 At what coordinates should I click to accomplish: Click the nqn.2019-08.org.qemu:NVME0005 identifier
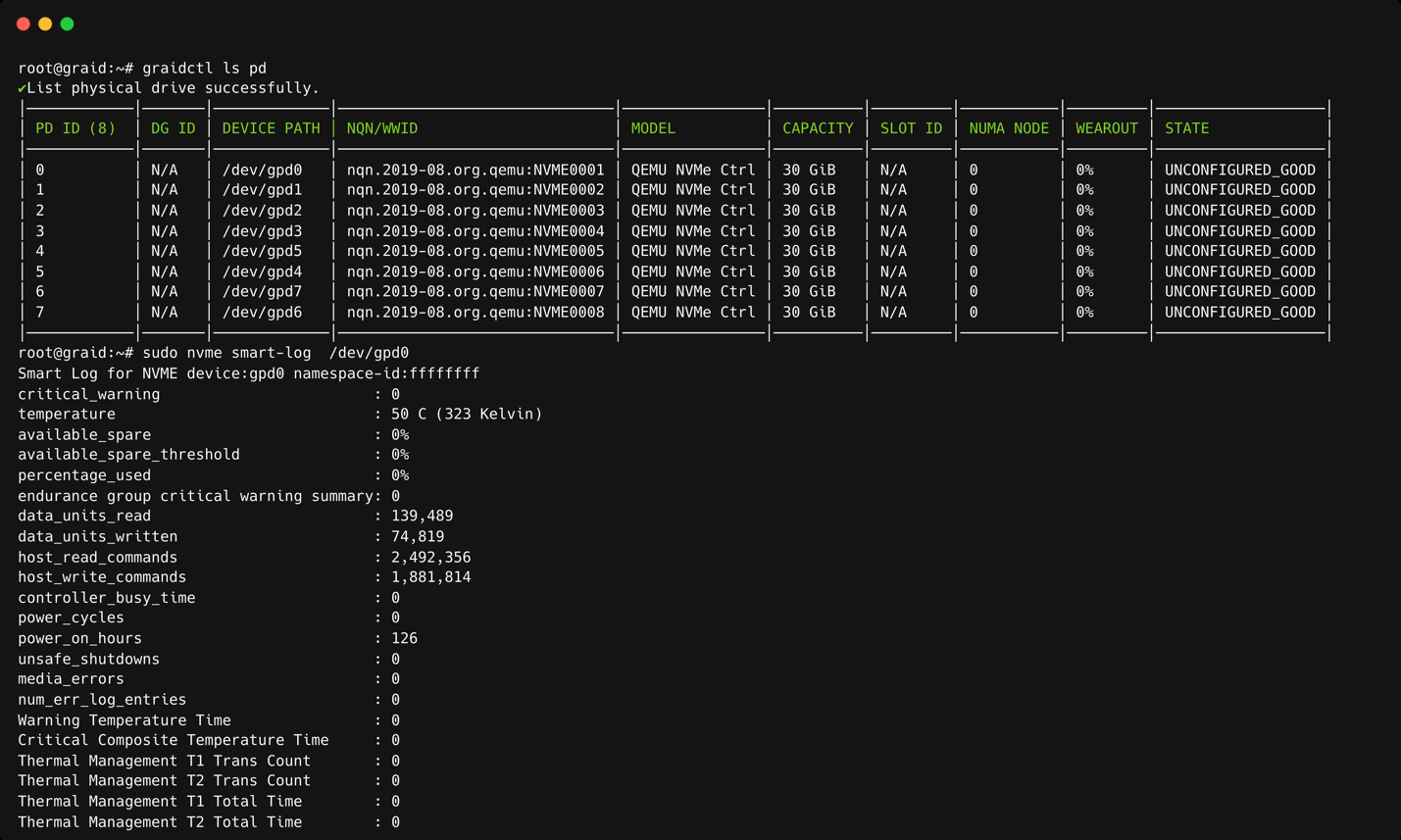pyautogui.click(x=476, y=251)
